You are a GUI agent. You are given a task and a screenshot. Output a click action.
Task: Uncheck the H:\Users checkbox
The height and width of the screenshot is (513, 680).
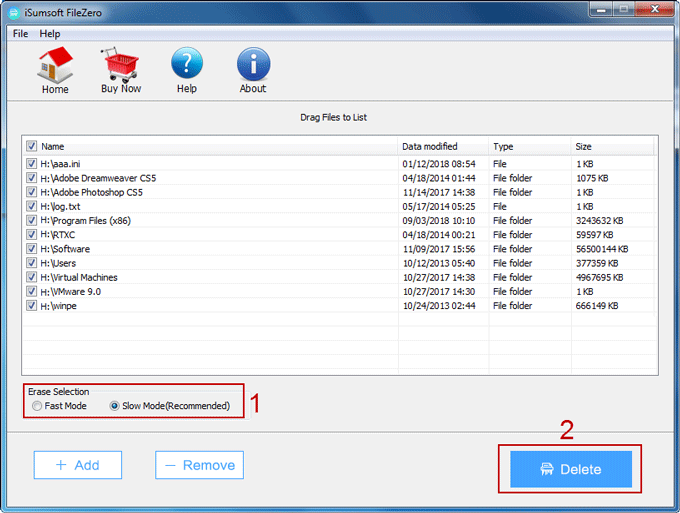point(31,263)
